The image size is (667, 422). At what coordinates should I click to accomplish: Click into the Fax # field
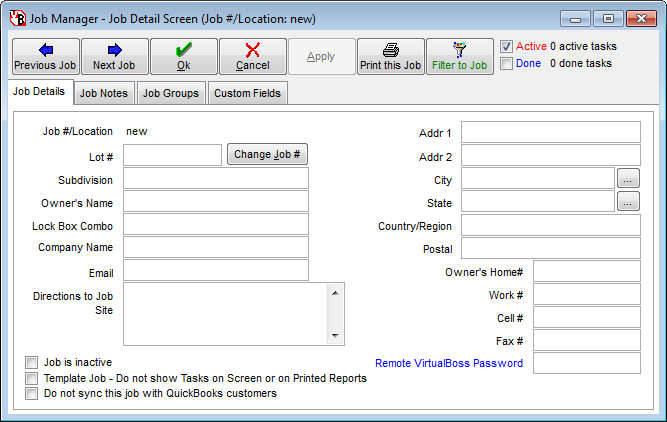(587, 340)
